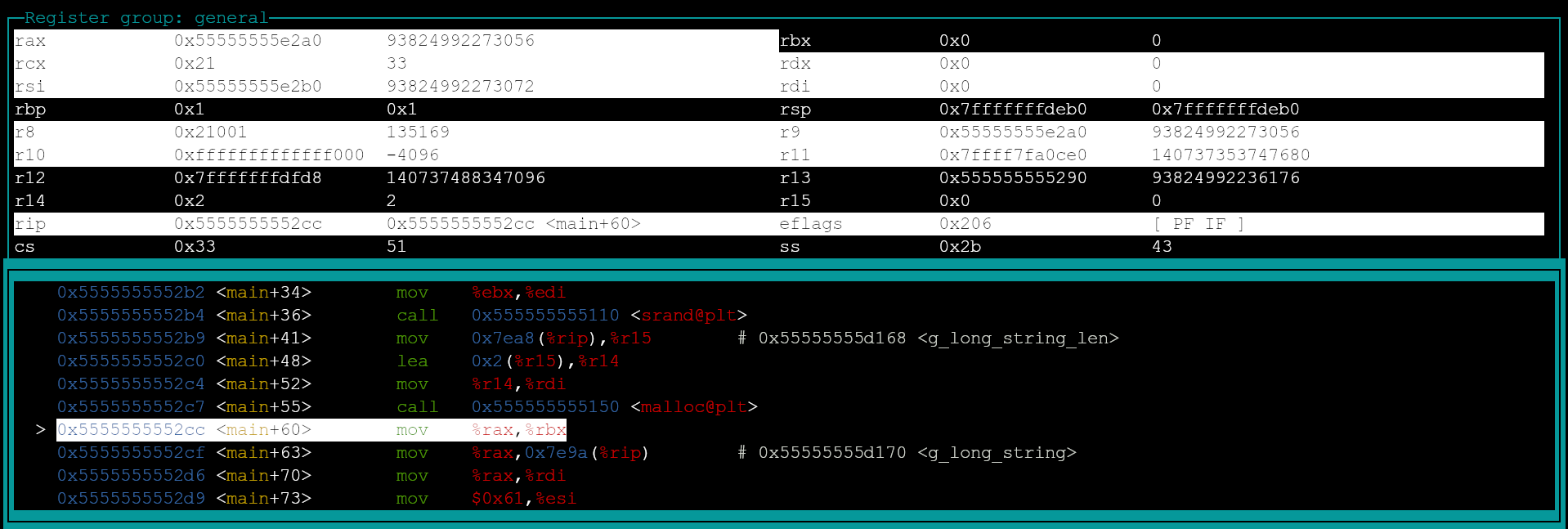
Task: Click the 'Register group: general' panel title
Action: 146,17
